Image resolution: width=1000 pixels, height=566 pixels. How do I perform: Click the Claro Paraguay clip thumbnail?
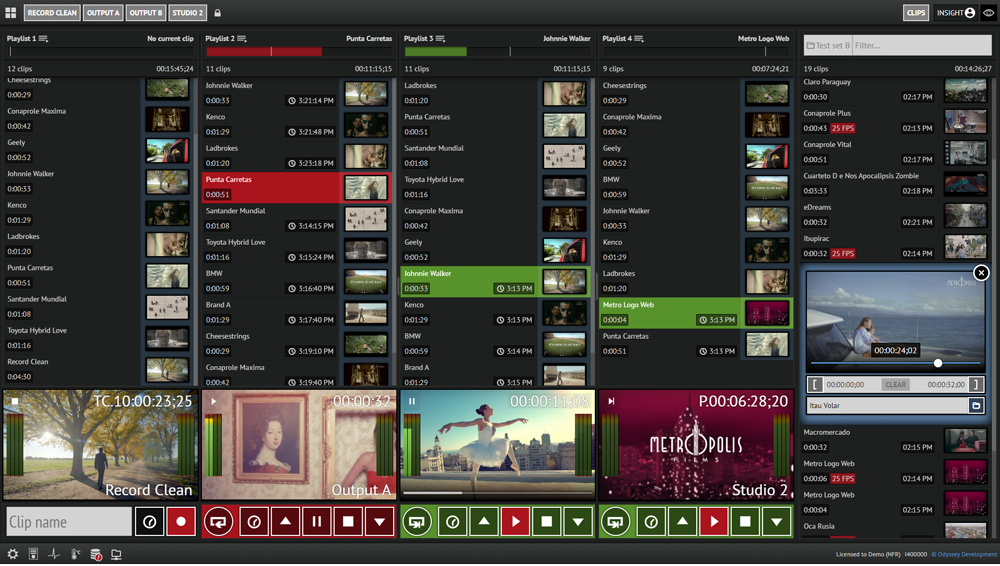(966, 91)
